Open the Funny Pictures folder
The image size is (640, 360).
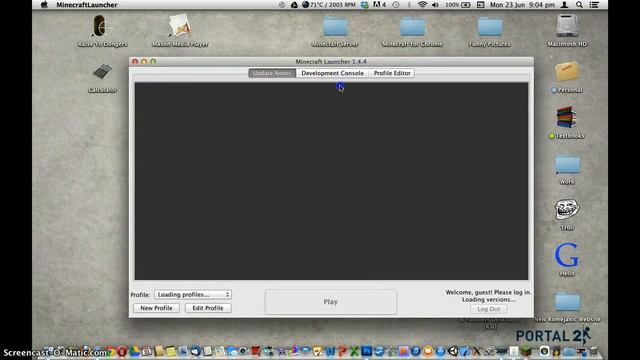pyautogui.click(x=489, y=27)
